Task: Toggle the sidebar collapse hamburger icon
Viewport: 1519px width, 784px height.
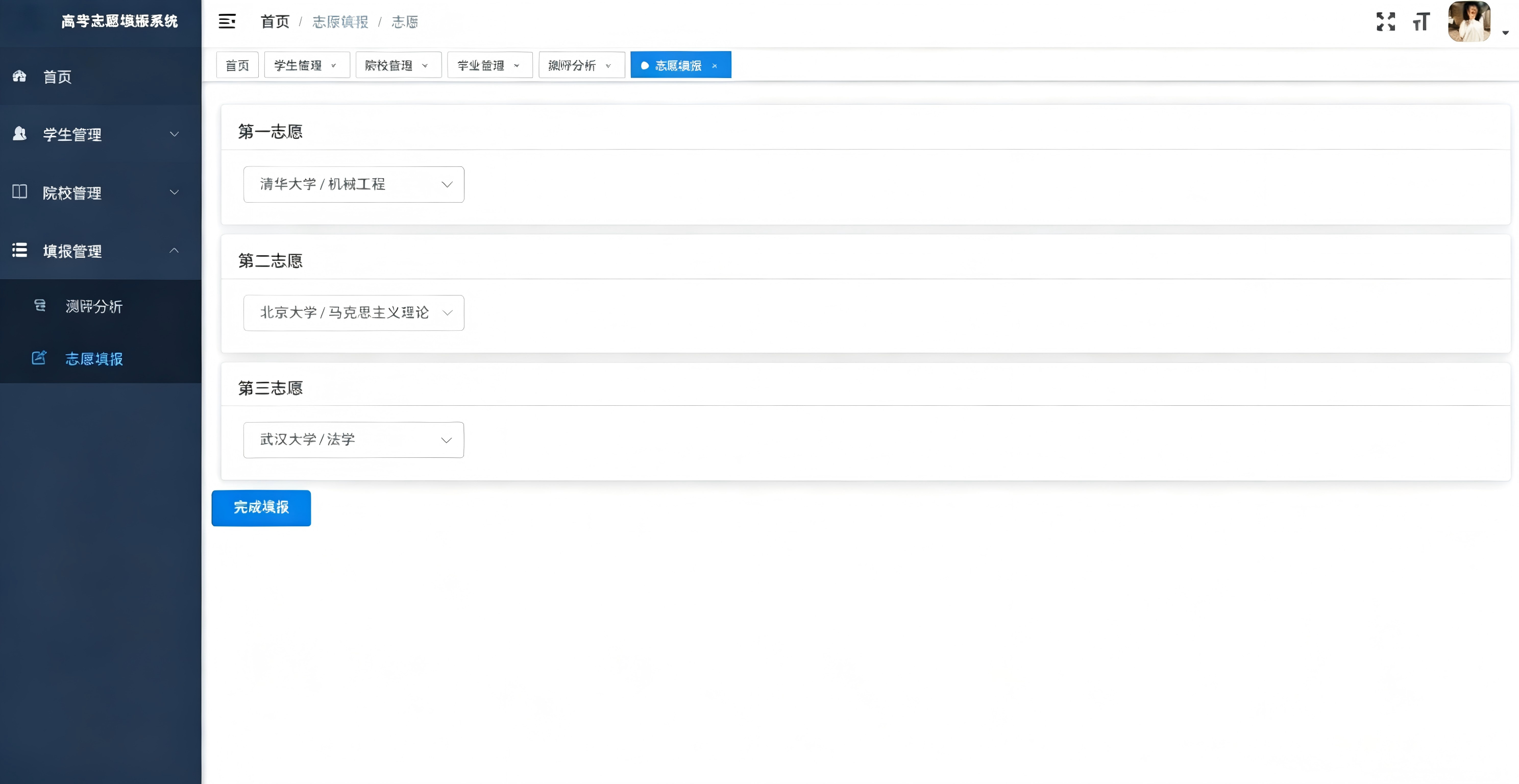Action: pos(227,21)
